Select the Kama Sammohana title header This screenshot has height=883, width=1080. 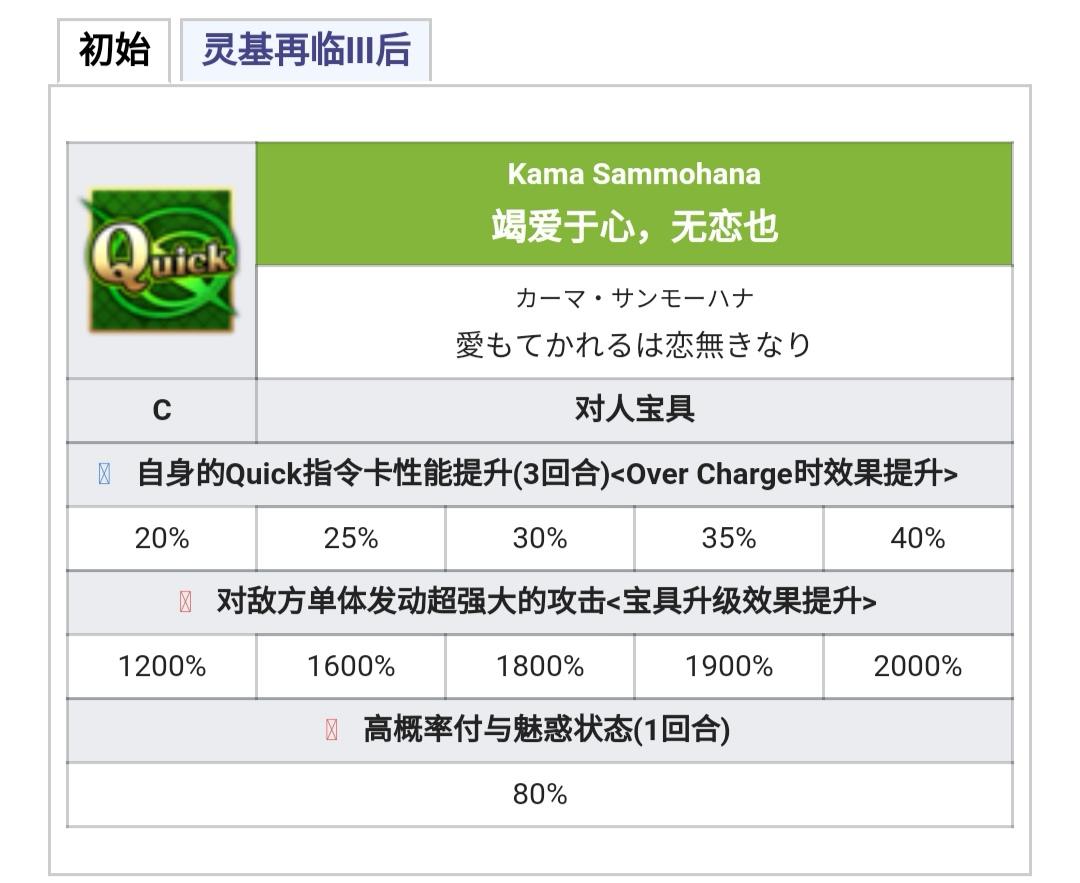click(x=634, y=203)
